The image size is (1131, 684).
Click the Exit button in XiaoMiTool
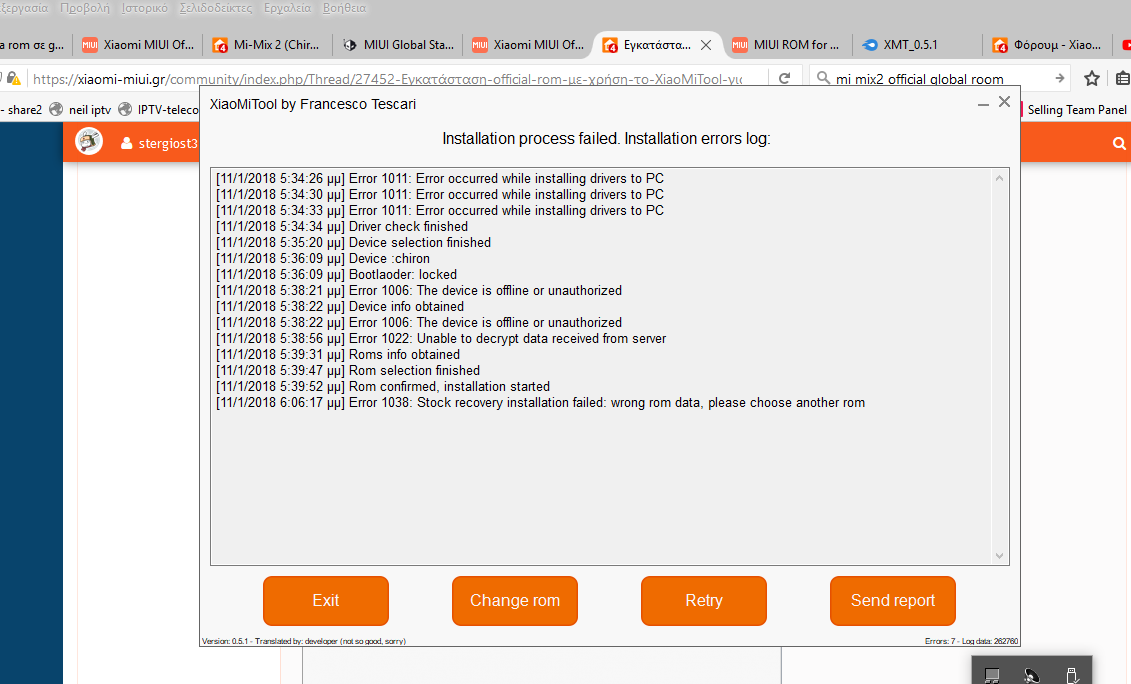click(325, 600)
